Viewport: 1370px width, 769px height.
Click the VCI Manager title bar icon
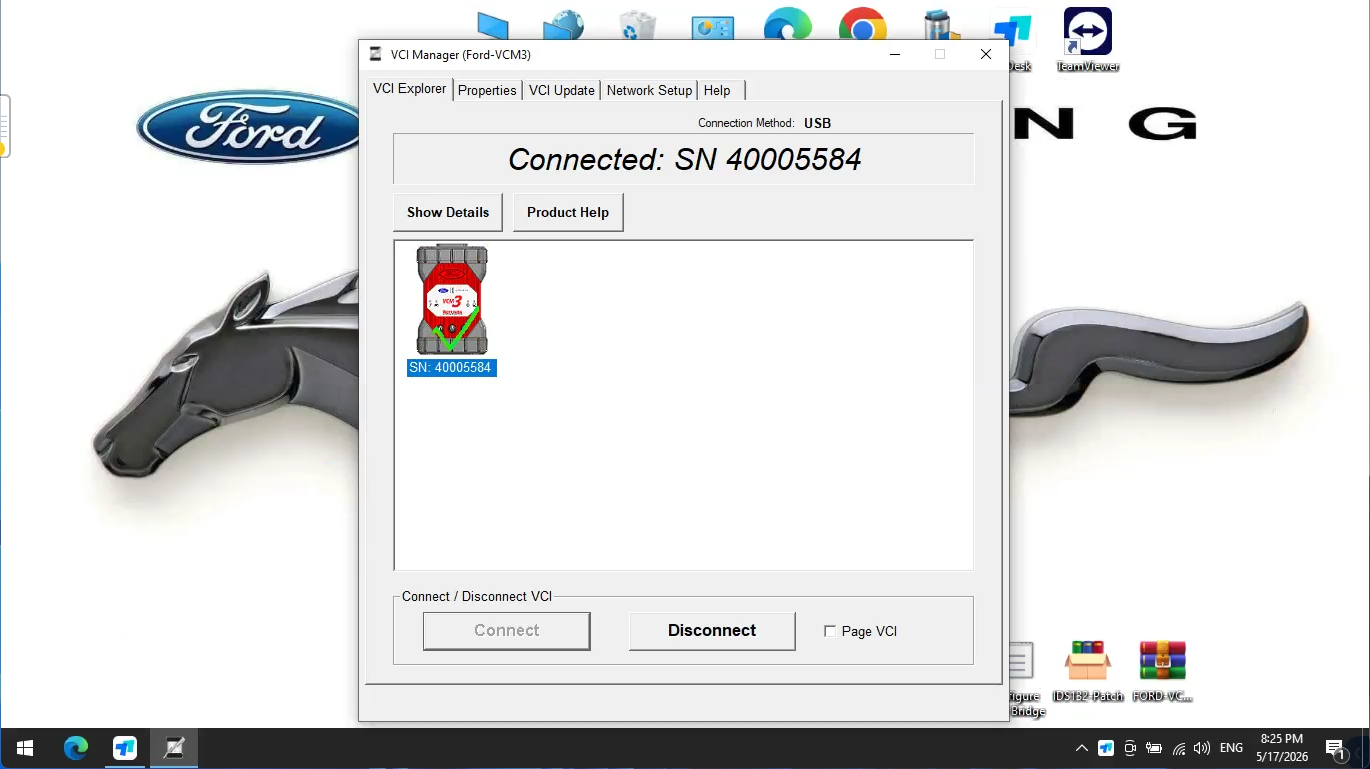tap(376, 54)
